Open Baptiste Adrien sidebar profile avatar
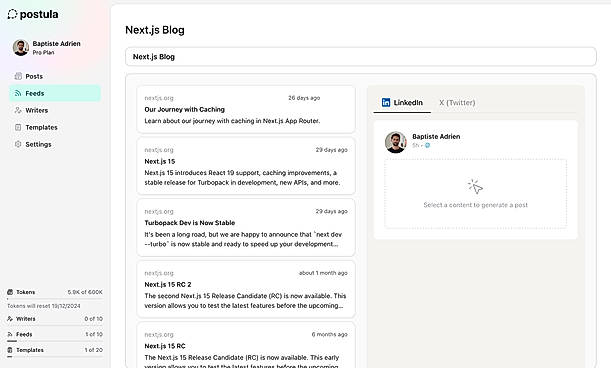Viewport: 611px width, 368px height. [x=21, y=48]
